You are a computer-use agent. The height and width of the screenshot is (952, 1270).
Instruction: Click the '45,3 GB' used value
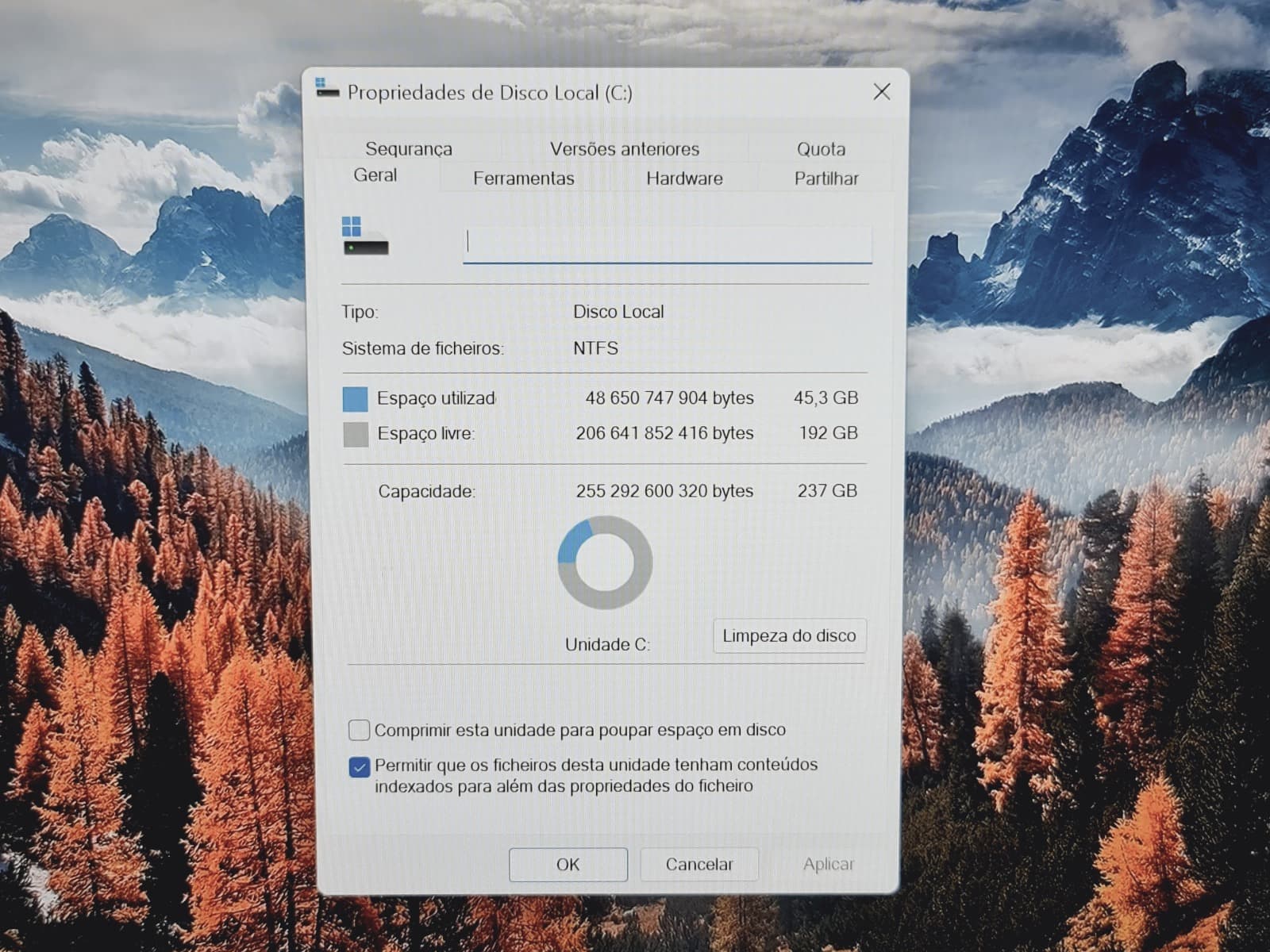click(x=826, y=398)
